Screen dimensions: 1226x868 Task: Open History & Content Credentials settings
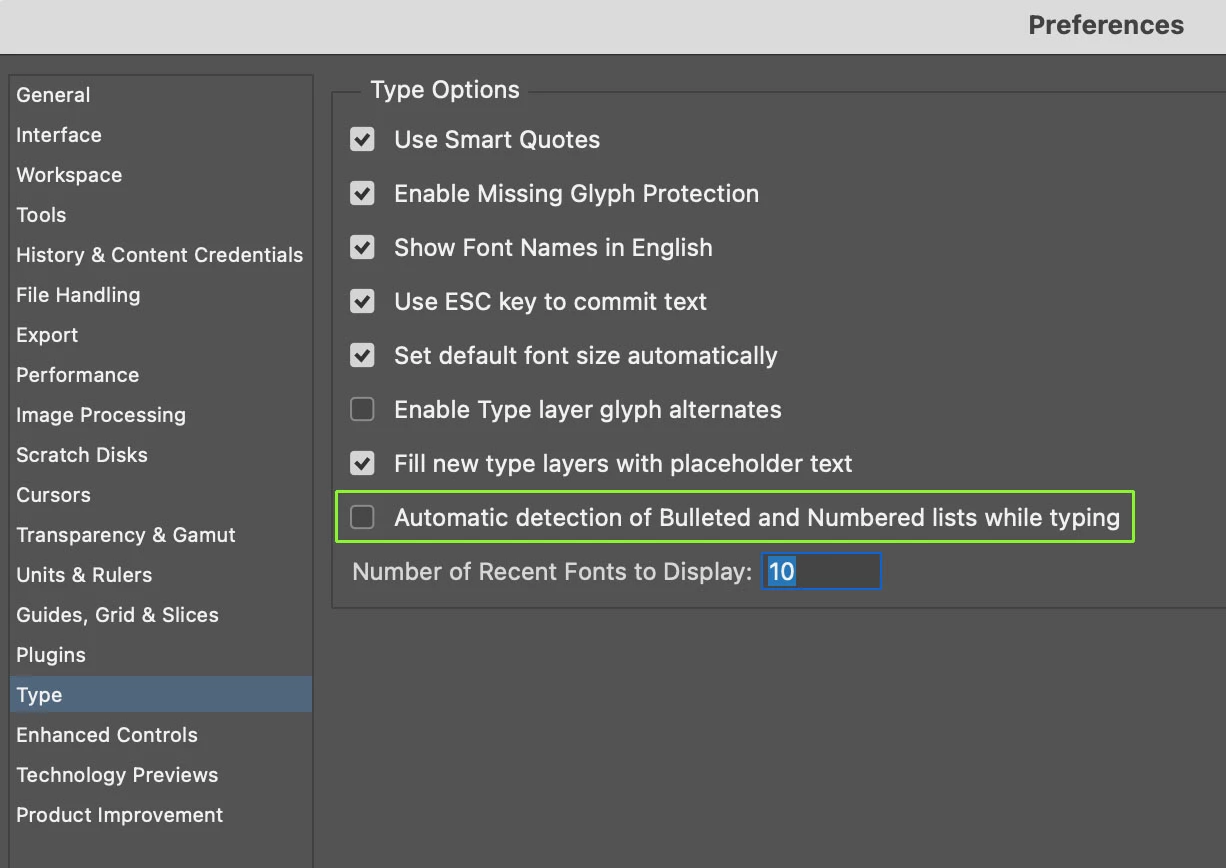[x=159, y=255]
